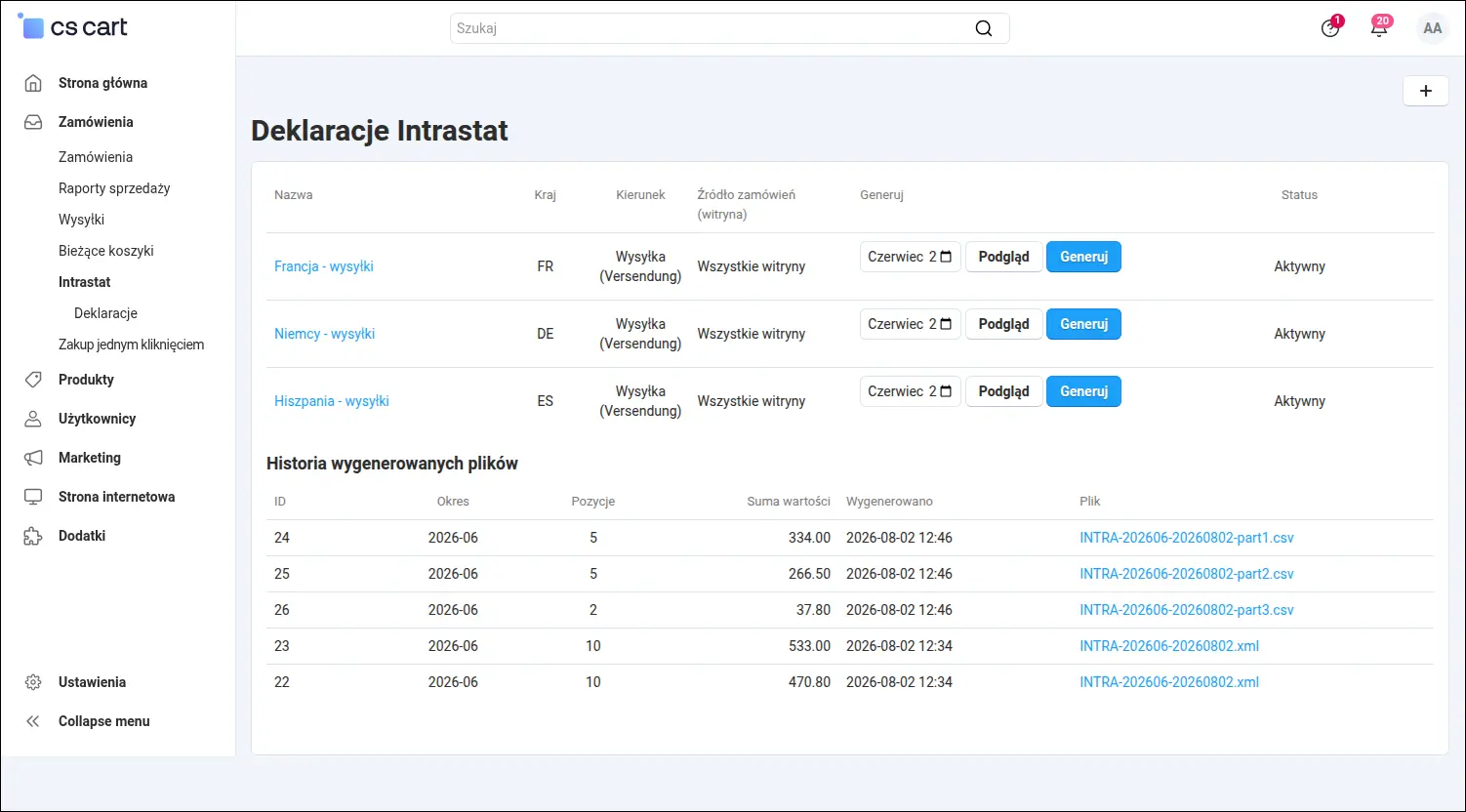
Task: Click Aktywny status in Hiszpania row
Action: [1299, 401]
